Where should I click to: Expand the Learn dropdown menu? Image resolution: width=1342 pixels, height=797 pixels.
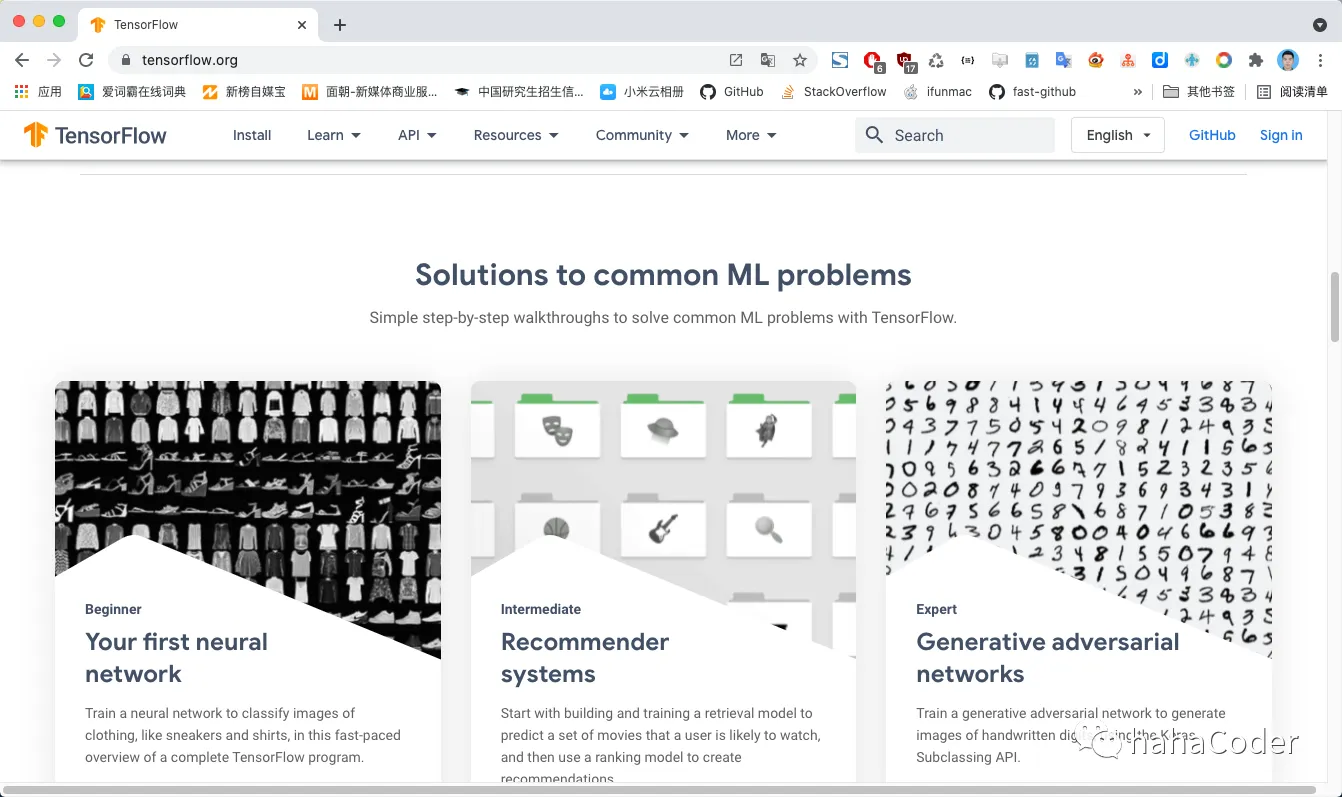pos(334,135)
